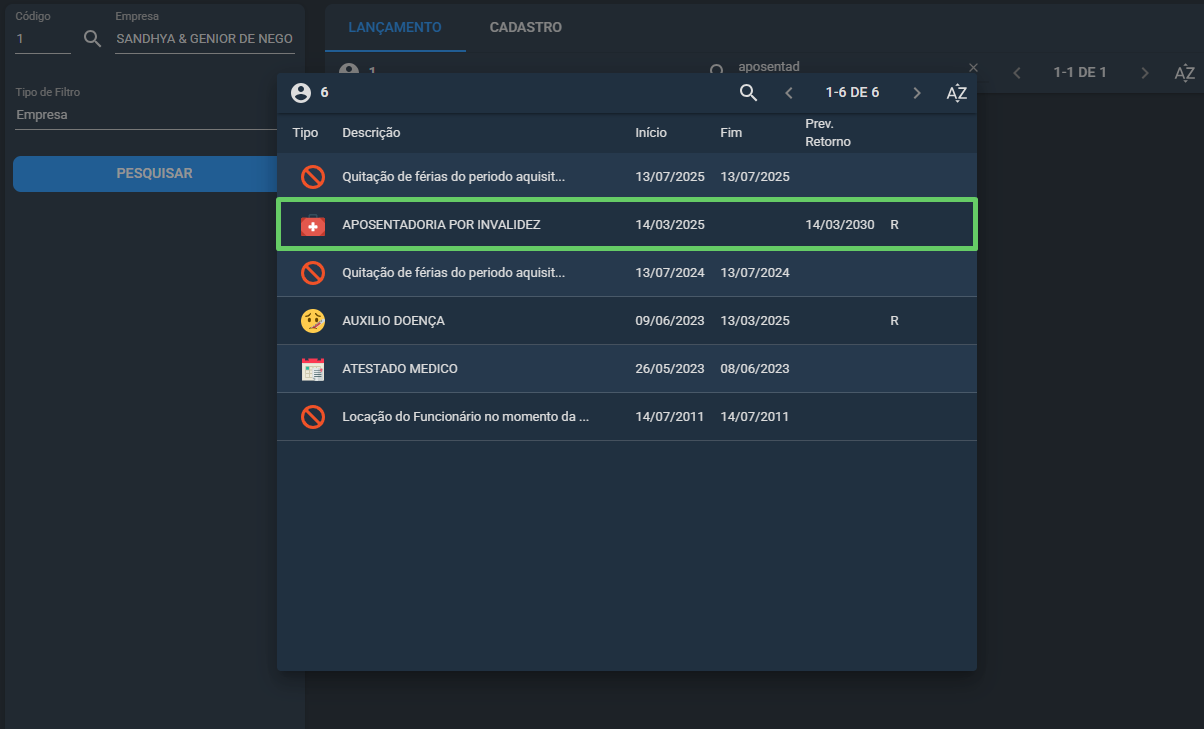Select the Aposentadoria por Invalidez description

click(x=441, y=225)
